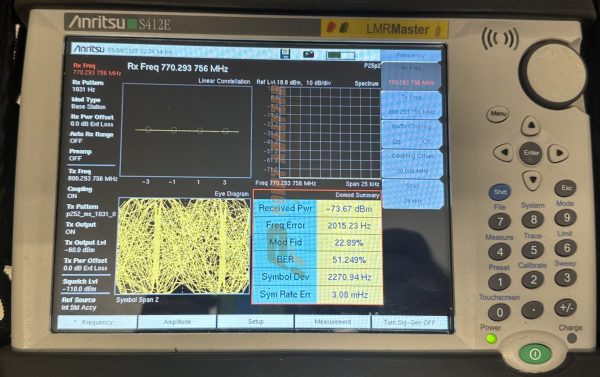The height and width of the screenshot is (377, 600).
Task: Click the down arrow key
Action: click(532, 180)
